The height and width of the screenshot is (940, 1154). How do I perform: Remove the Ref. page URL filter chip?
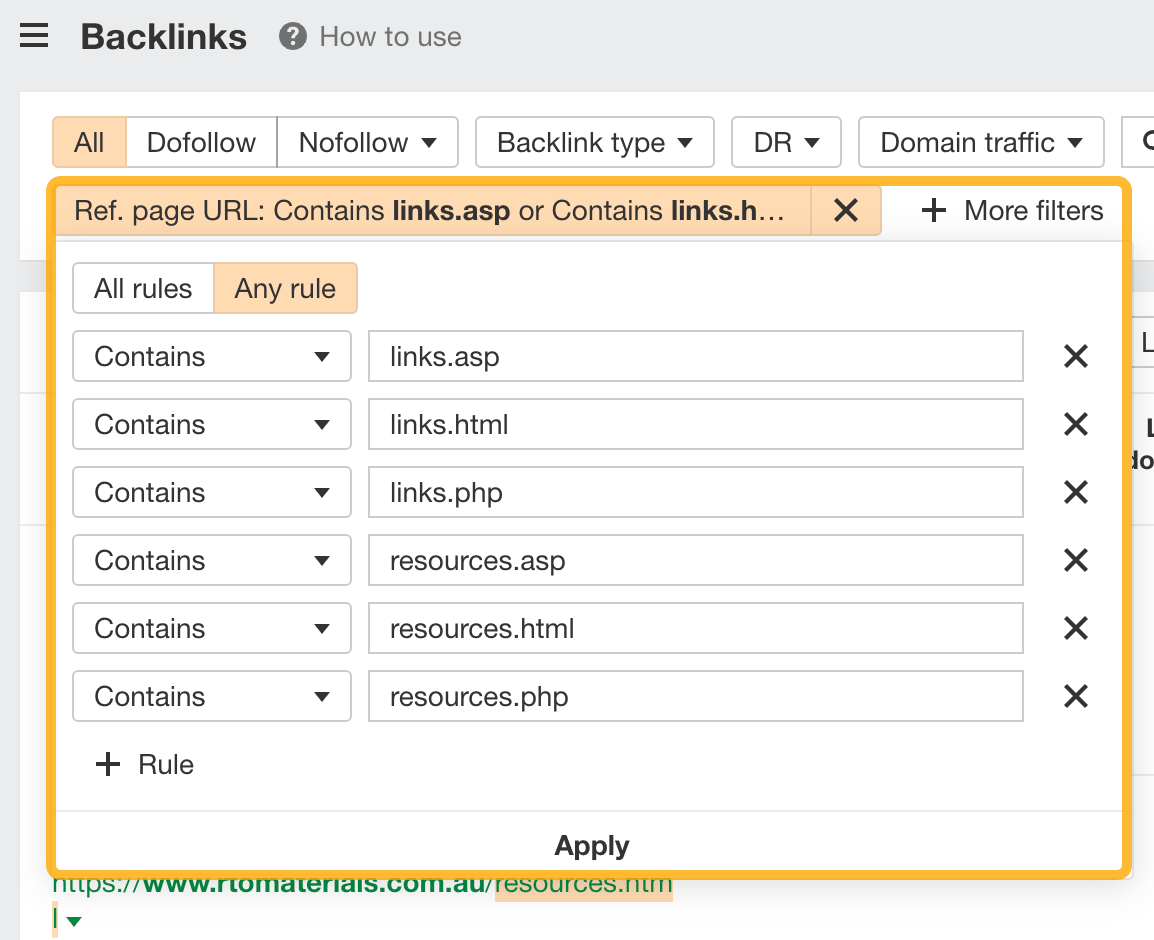pyautogui.click(x=845, y=211)
